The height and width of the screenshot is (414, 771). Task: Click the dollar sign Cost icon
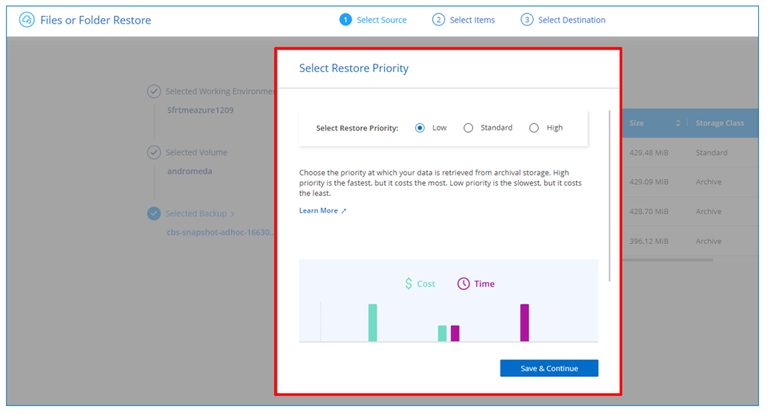(x=408, y=283)
